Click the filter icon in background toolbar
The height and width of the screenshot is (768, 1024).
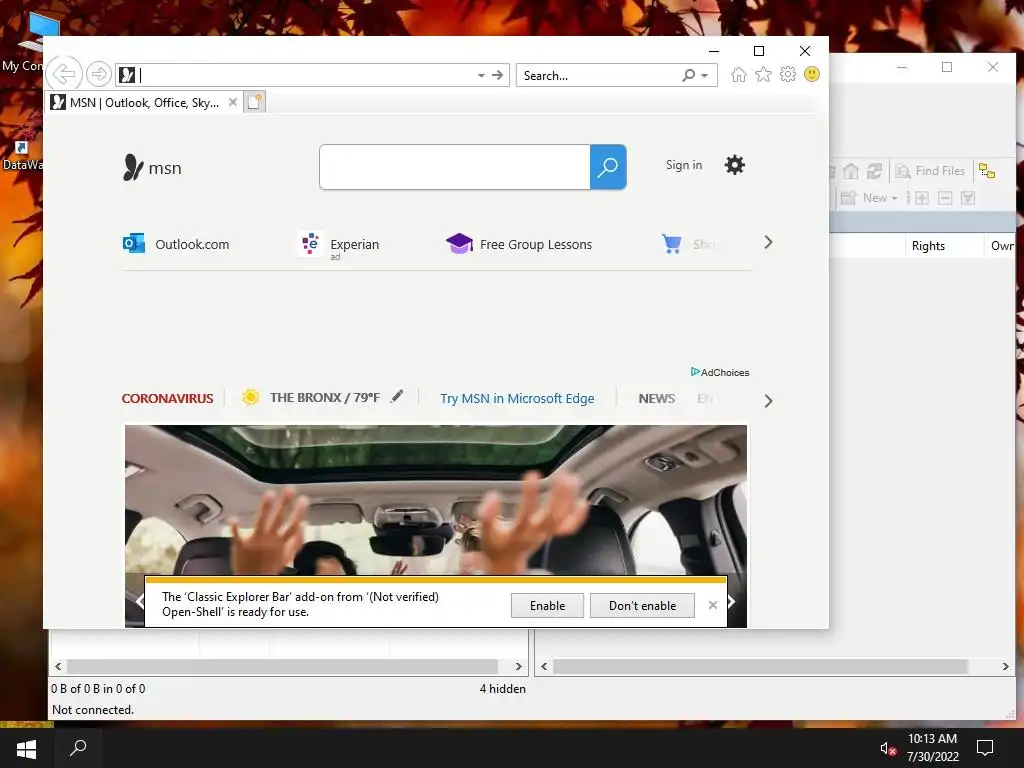point(968,198)
